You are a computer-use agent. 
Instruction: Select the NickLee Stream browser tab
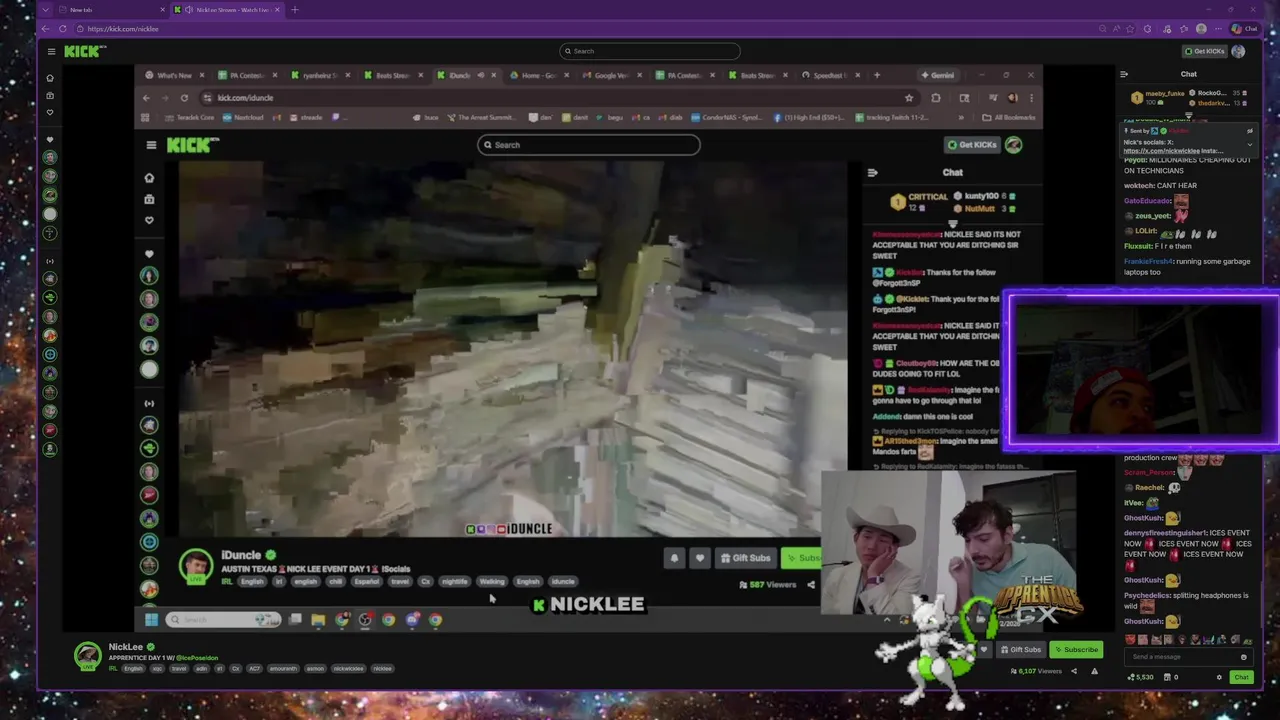(x=228, y=10)
